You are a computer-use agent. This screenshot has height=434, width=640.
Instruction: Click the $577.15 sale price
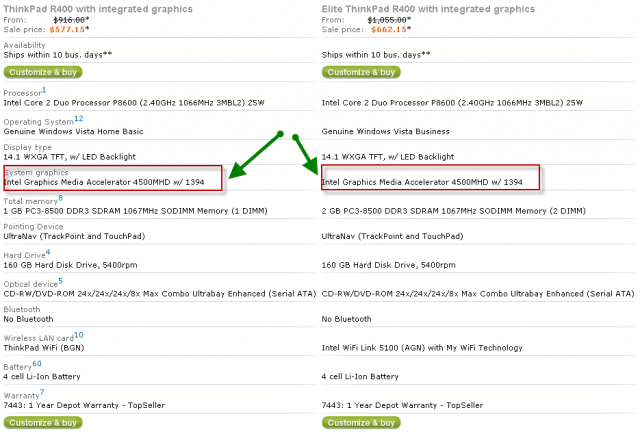[x=67, y=29]
